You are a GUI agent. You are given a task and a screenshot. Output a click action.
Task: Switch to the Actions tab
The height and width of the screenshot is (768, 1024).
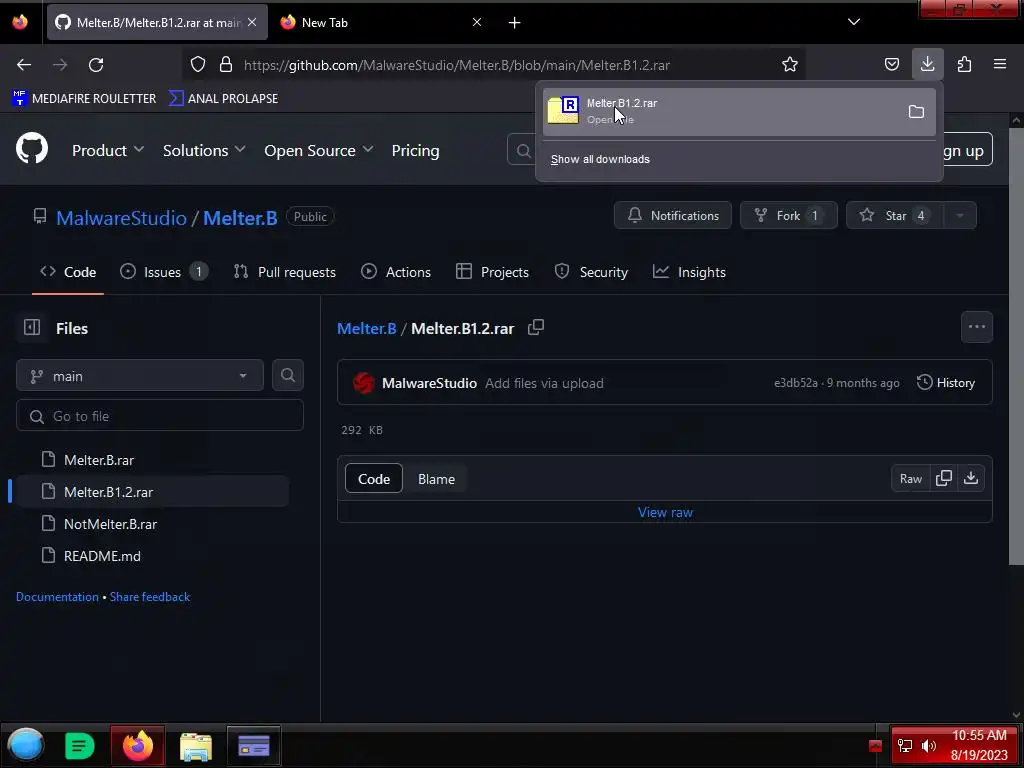point(396,272)
